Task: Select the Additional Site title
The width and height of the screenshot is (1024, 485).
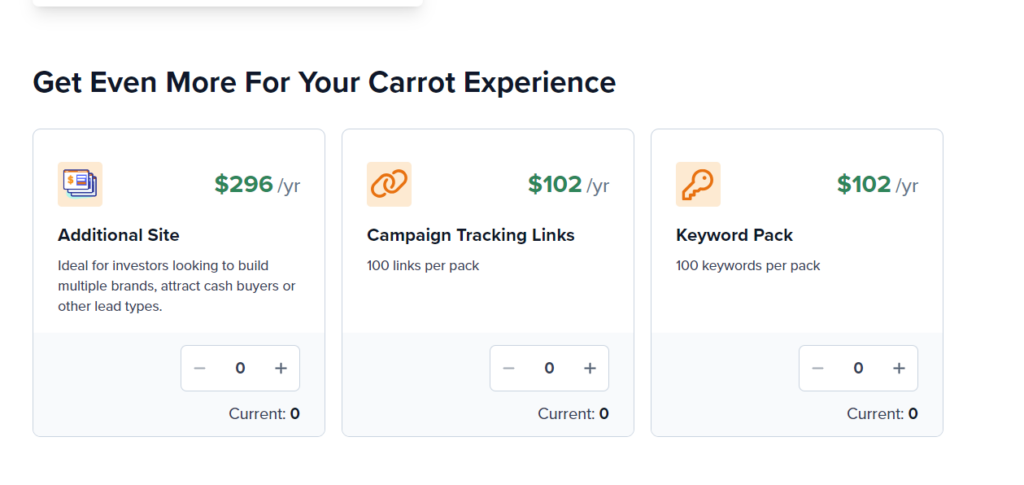Action: (x=118, y=235)
